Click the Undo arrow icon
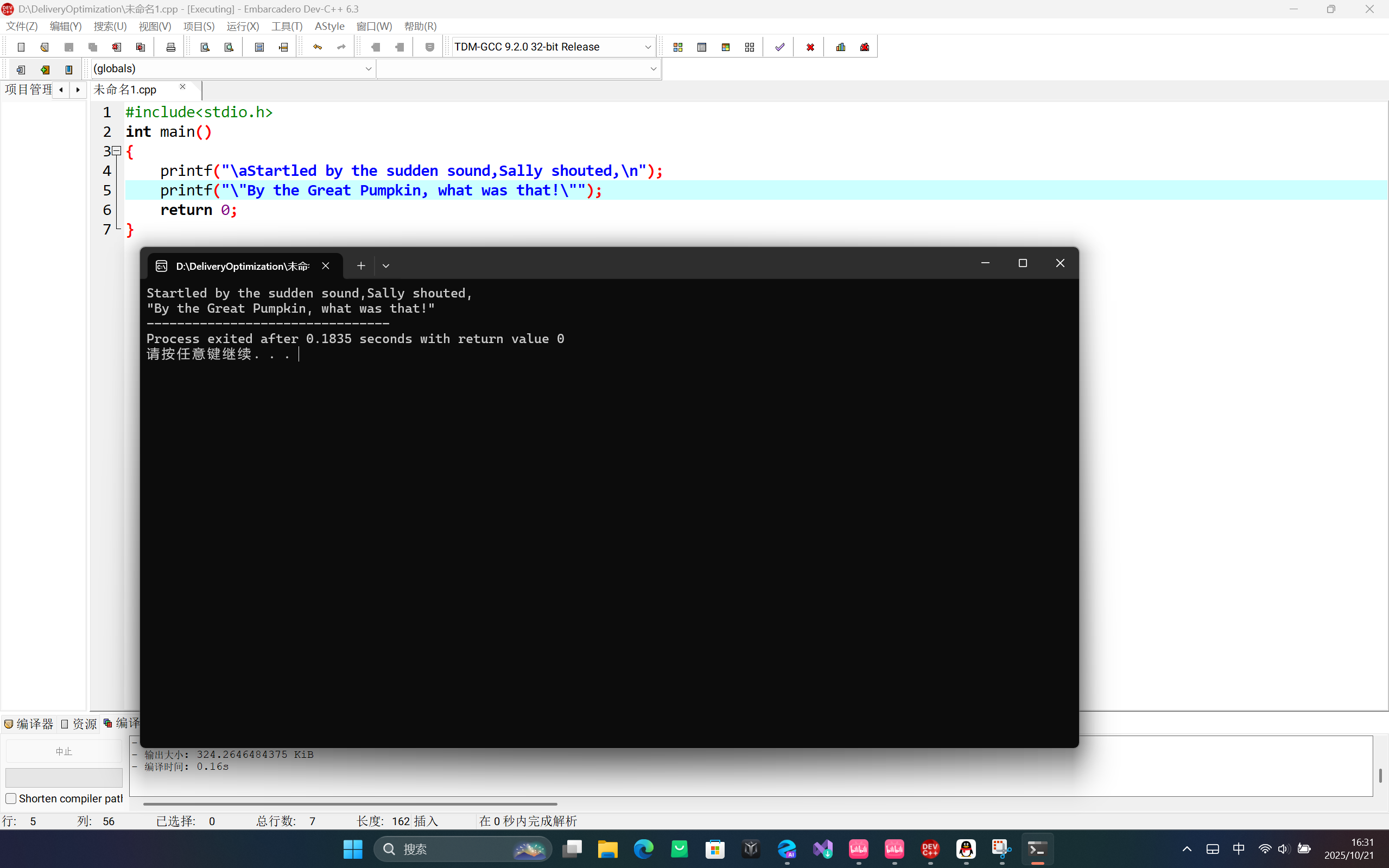 [318, 47]
